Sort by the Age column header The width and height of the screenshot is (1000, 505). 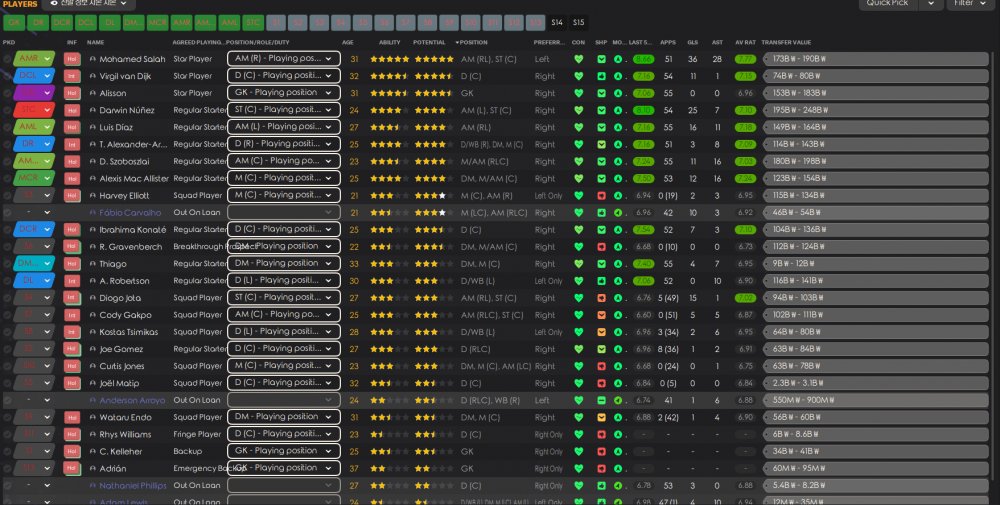coord(348,42)
